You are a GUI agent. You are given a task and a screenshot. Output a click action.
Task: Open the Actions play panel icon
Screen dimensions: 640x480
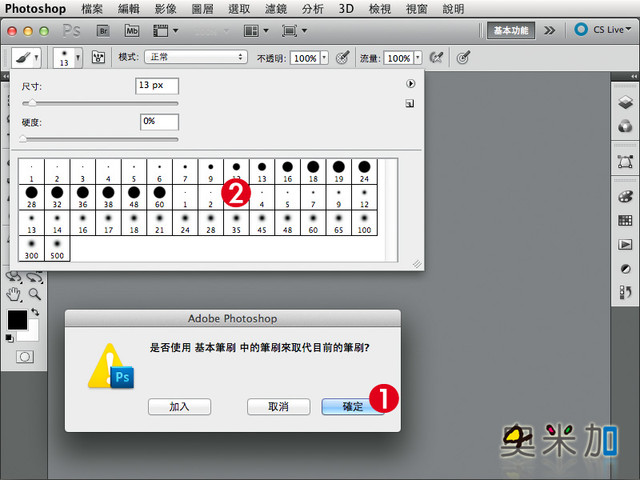click(x=625, y=244)
